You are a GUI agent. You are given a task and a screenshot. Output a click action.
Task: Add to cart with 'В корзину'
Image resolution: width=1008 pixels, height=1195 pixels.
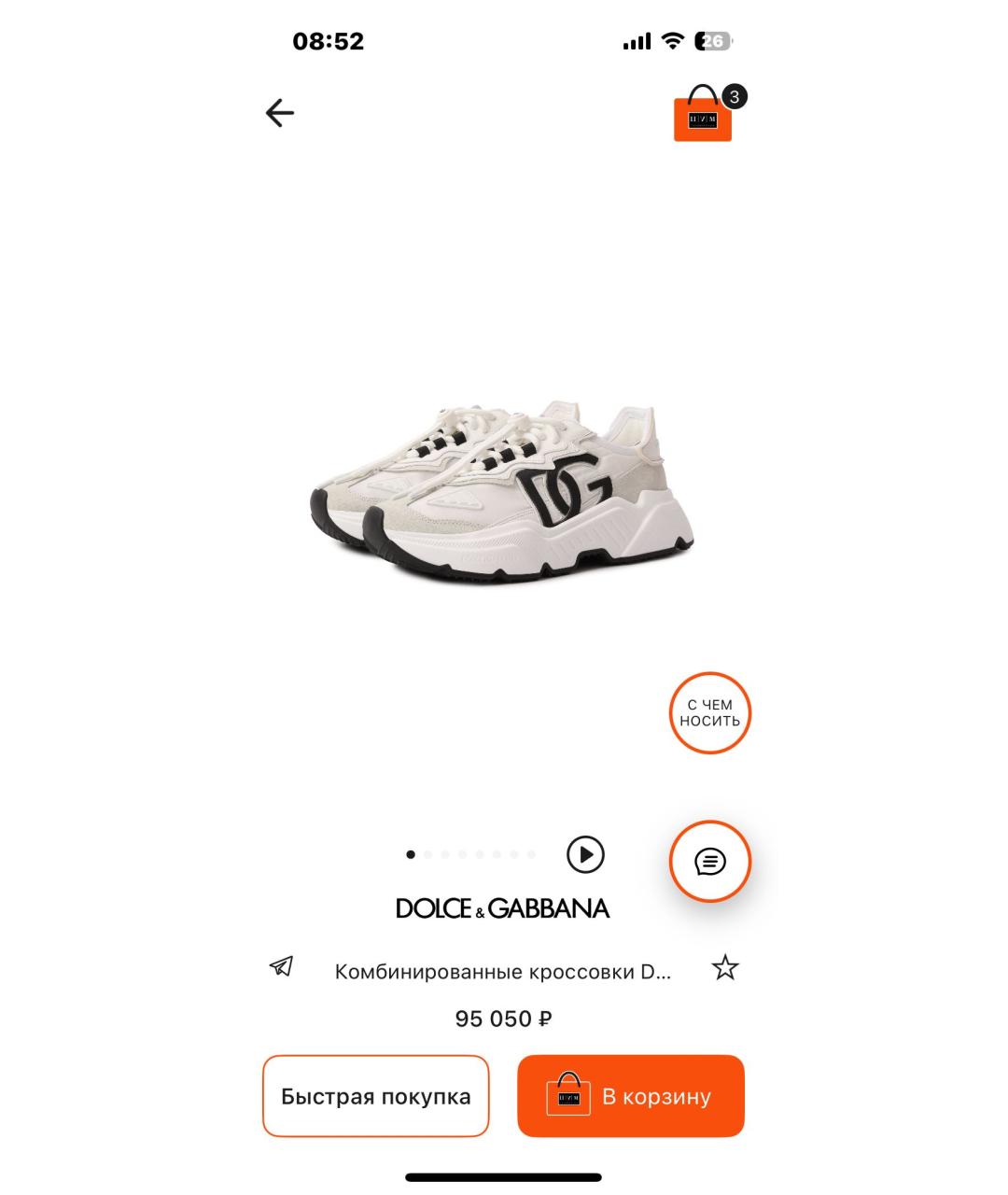click(x=631, y=1096)
